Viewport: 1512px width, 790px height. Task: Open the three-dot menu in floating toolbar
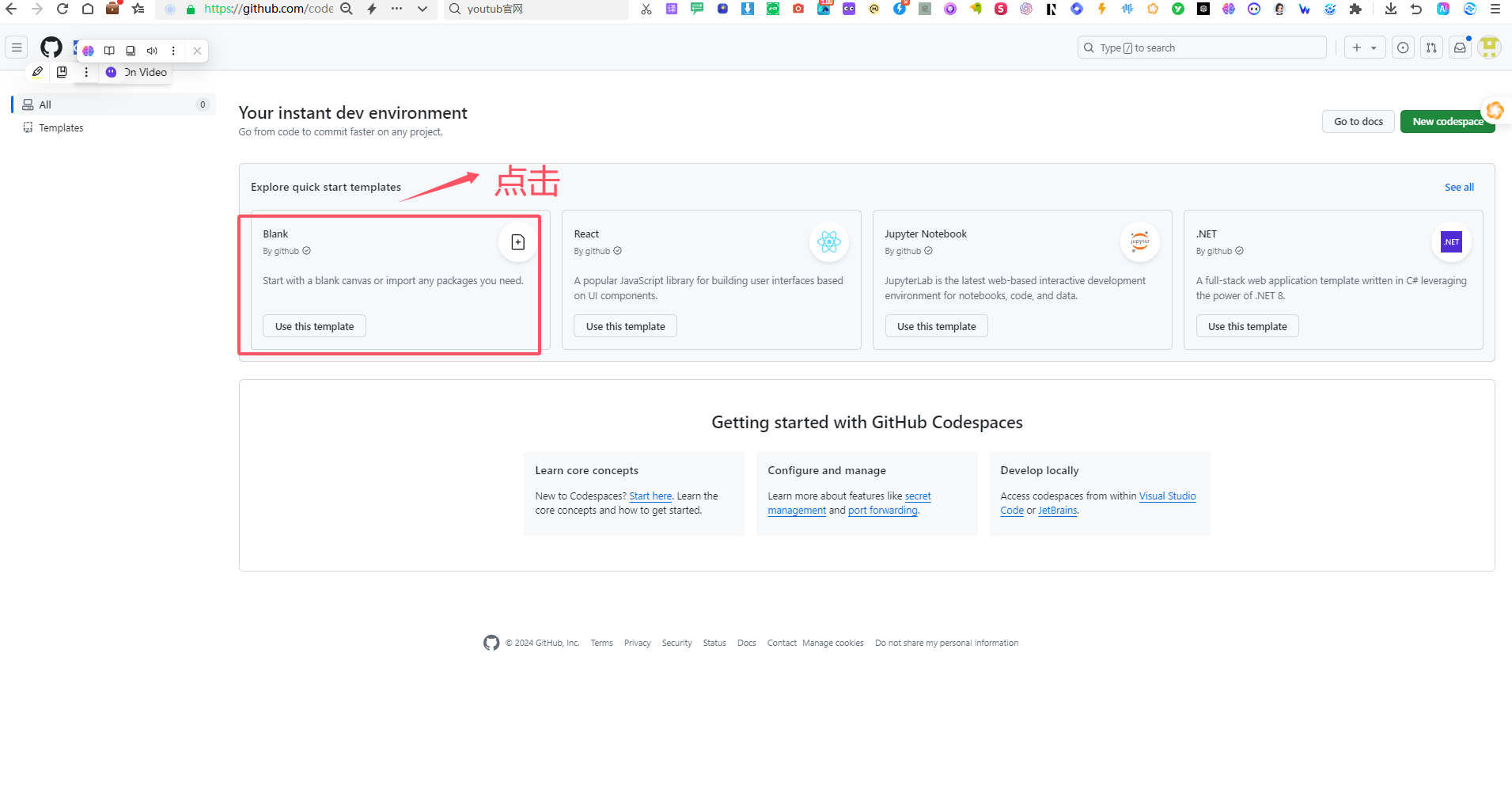[x=173, y=51]
